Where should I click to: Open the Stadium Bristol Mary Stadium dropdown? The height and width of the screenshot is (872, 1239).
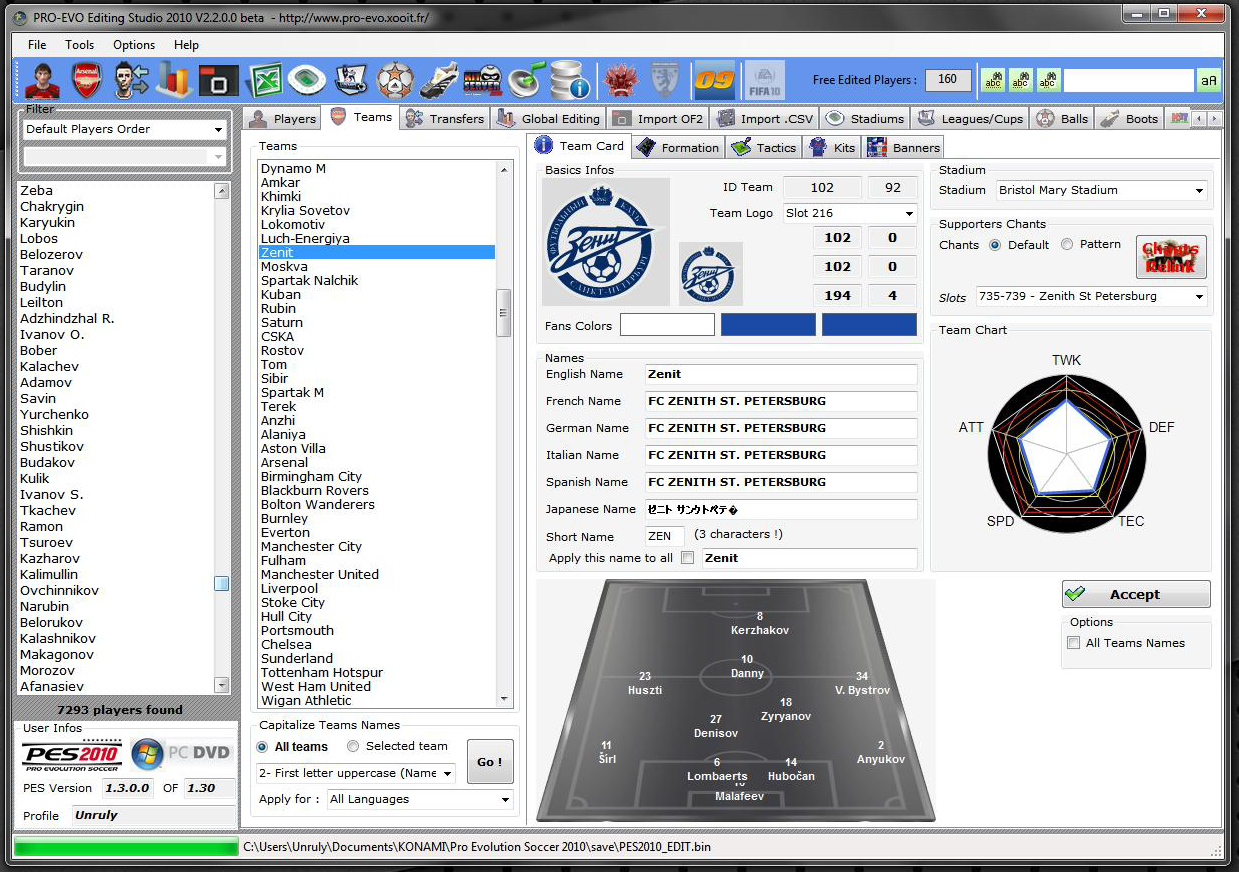1101,190
